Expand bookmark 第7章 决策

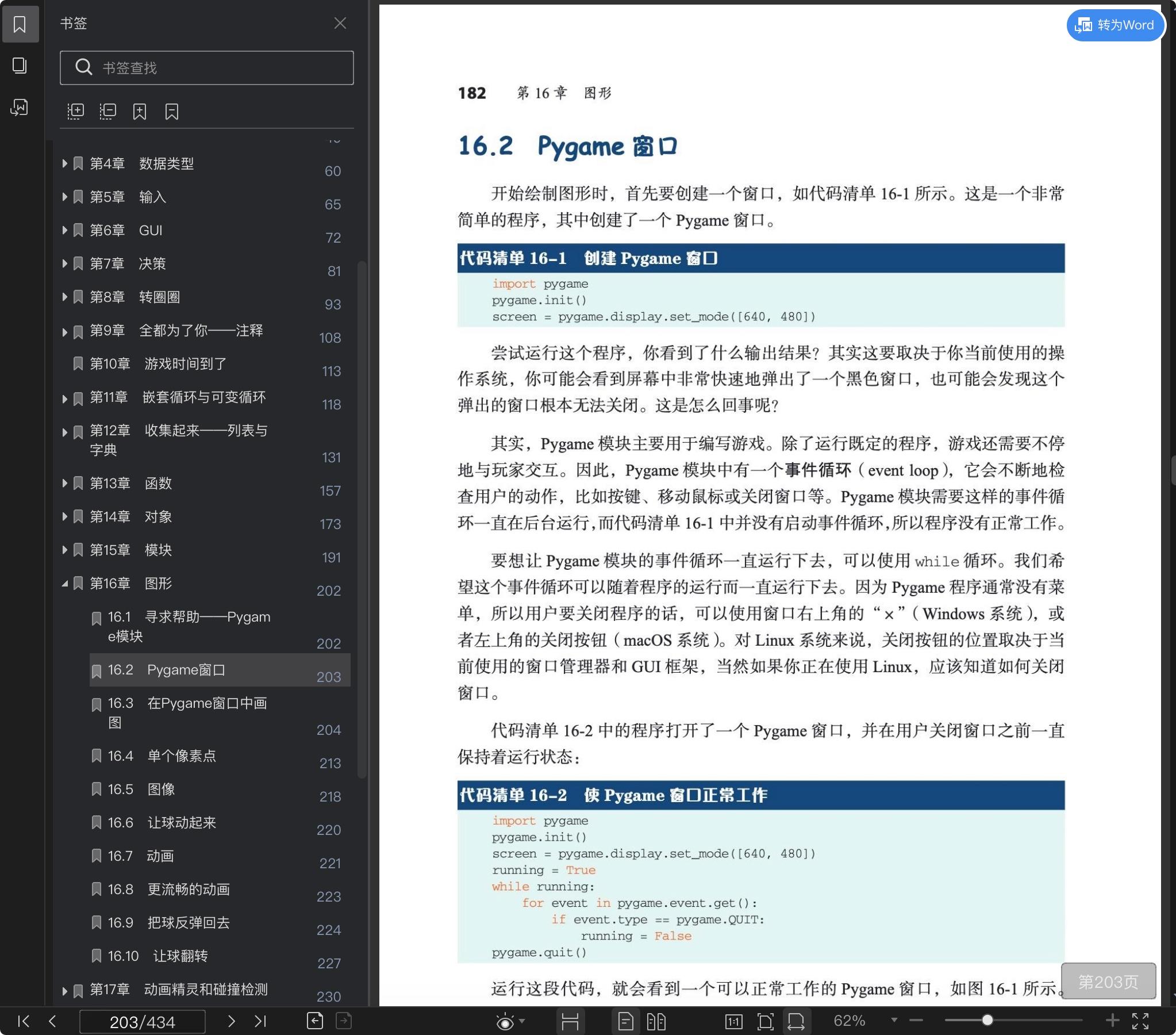tap(64, 264)
